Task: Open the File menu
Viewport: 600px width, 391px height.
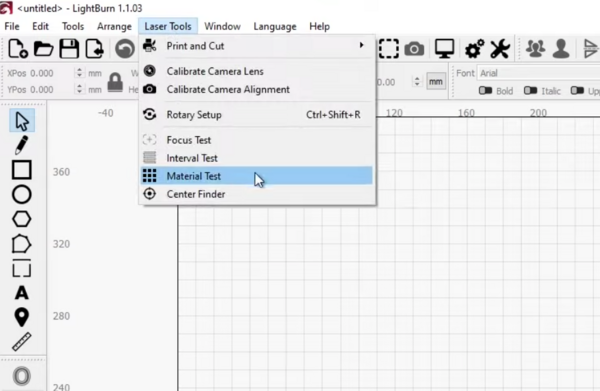Action: pyautogui.click(x=12, y=26)
